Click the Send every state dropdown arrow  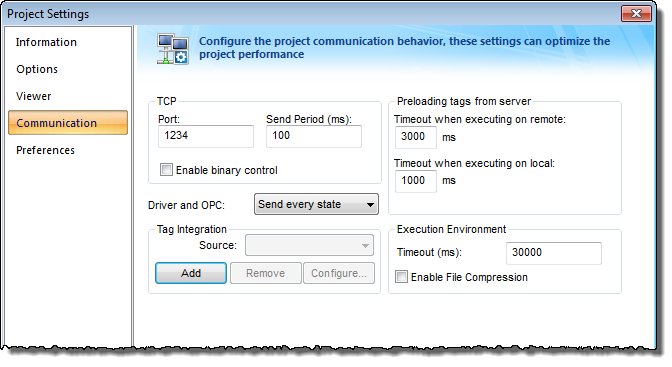pos(370,205)
